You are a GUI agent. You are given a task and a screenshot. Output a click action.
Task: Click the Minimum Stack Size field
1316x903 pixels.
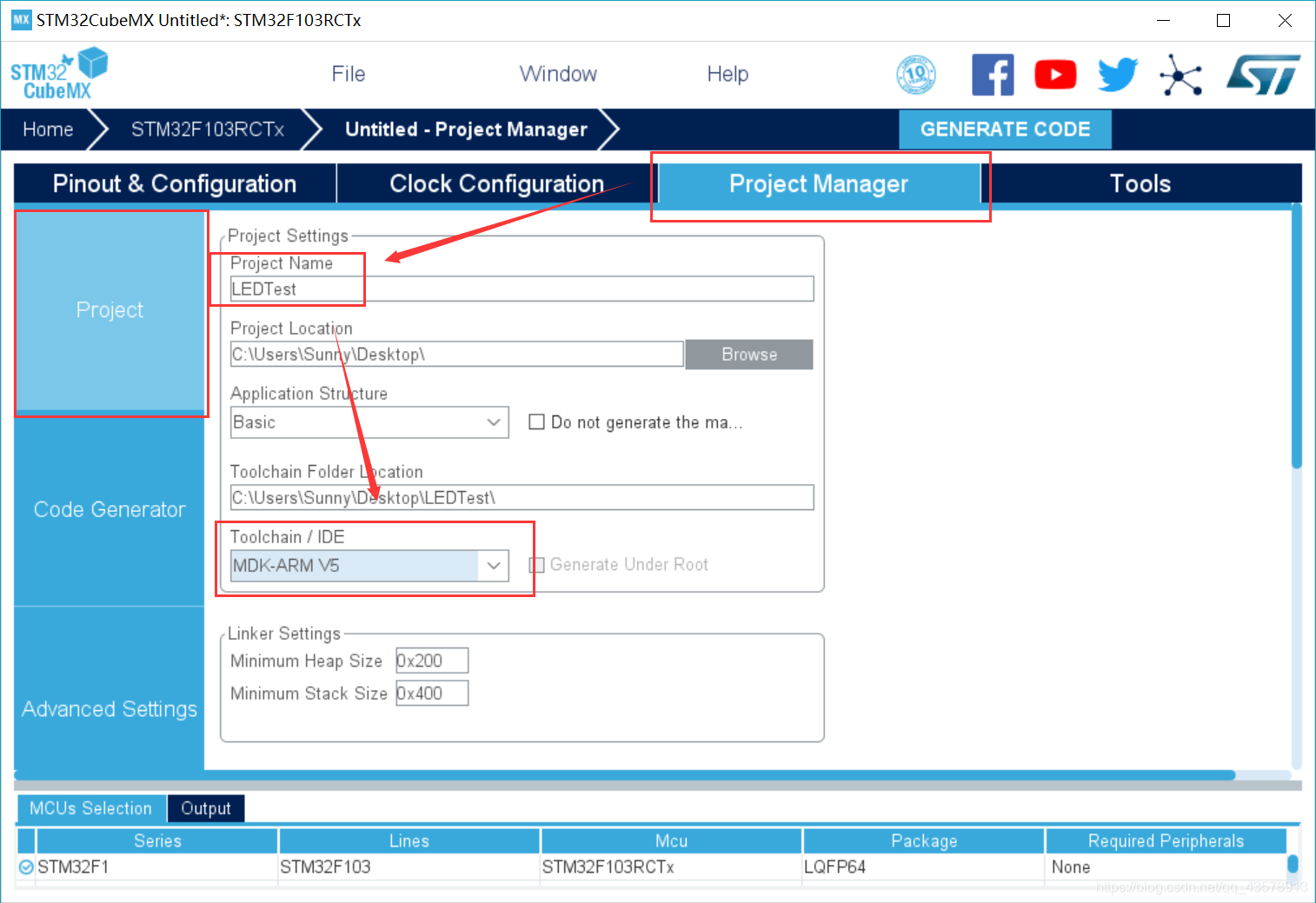[x=432, y=694]
